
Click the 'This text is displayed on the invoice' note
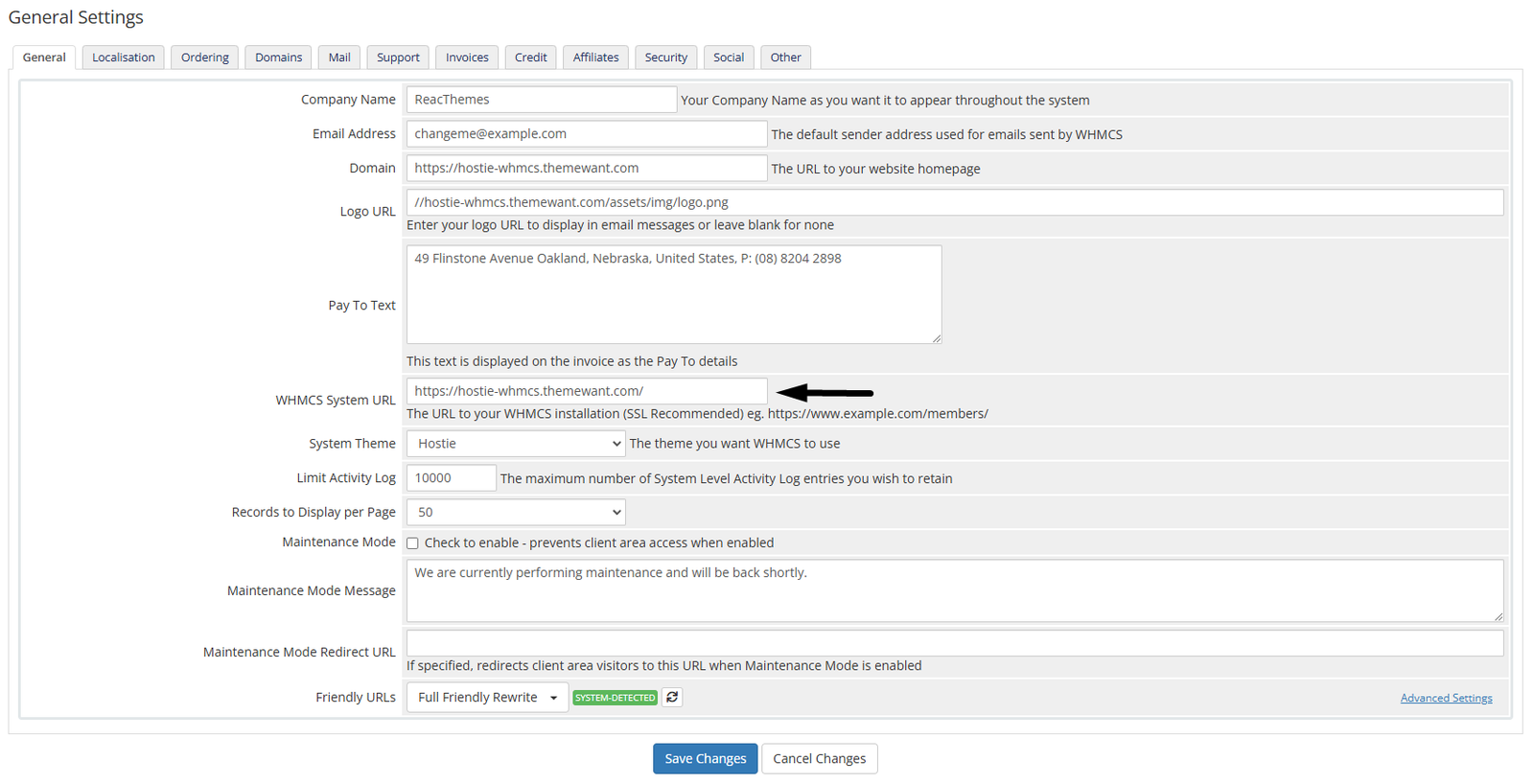pos(572,361)
